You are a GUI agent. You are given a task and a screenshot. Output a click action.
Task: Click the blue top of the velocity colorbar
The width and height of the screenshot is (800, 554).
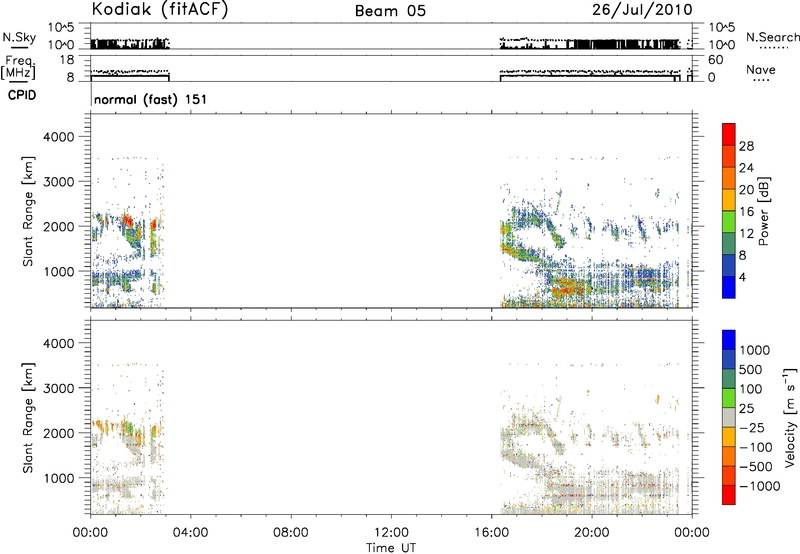[x=729, y=340]
